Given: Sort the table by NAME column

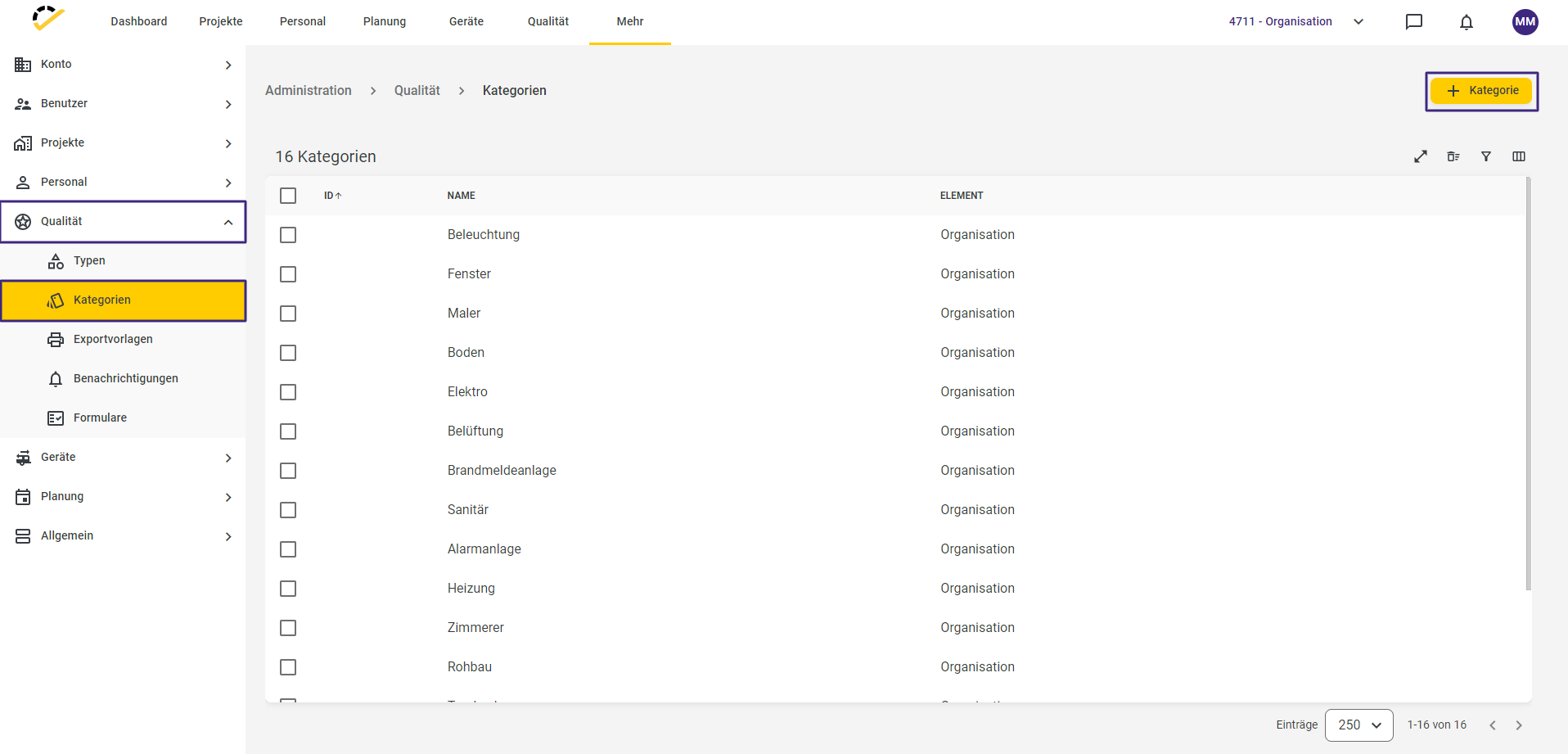Looking at the screenshot, I should point(462,196).
